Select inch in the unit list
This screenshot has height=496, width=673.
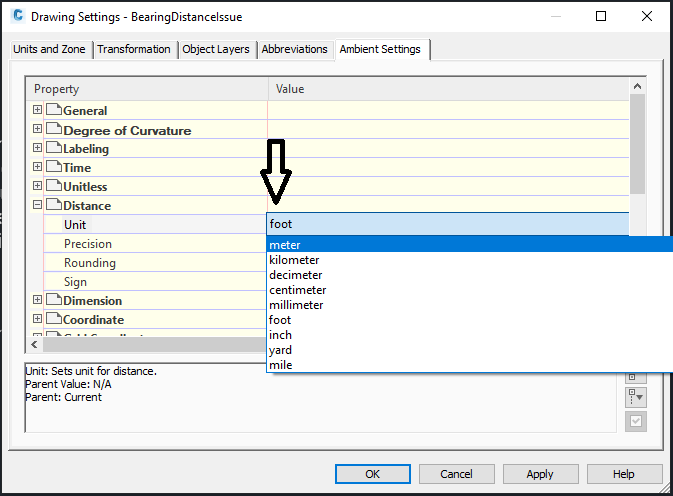click(280, 335)
